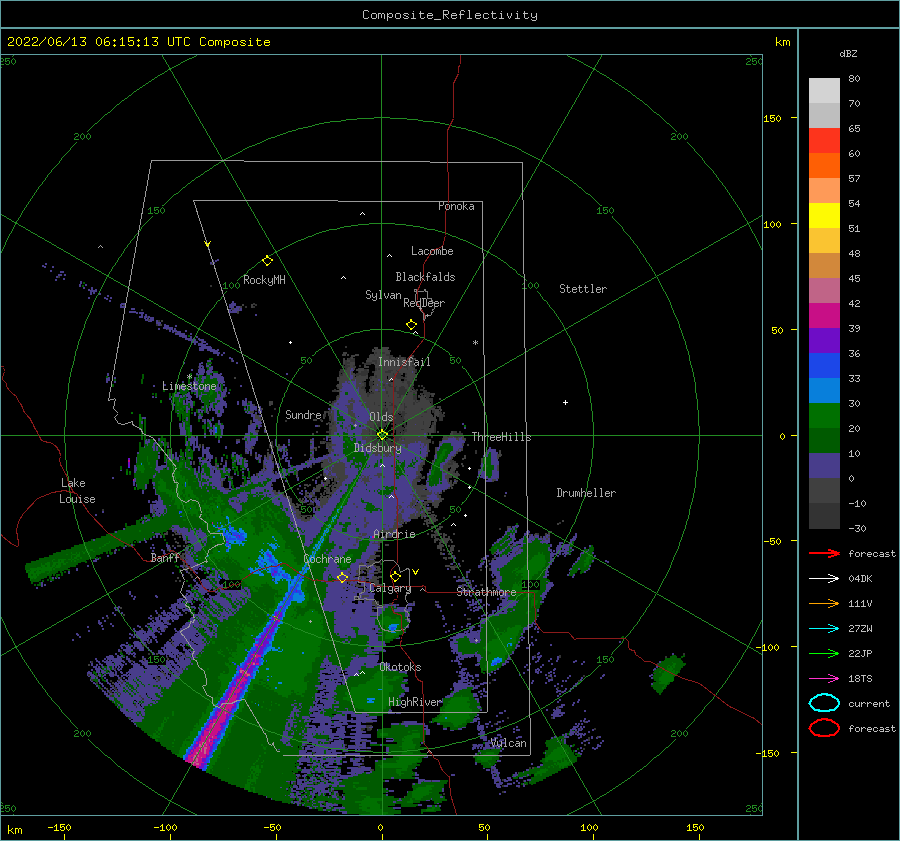900x841 pixels.
Task: Click the Calgary label
Action: coord(390,588)
